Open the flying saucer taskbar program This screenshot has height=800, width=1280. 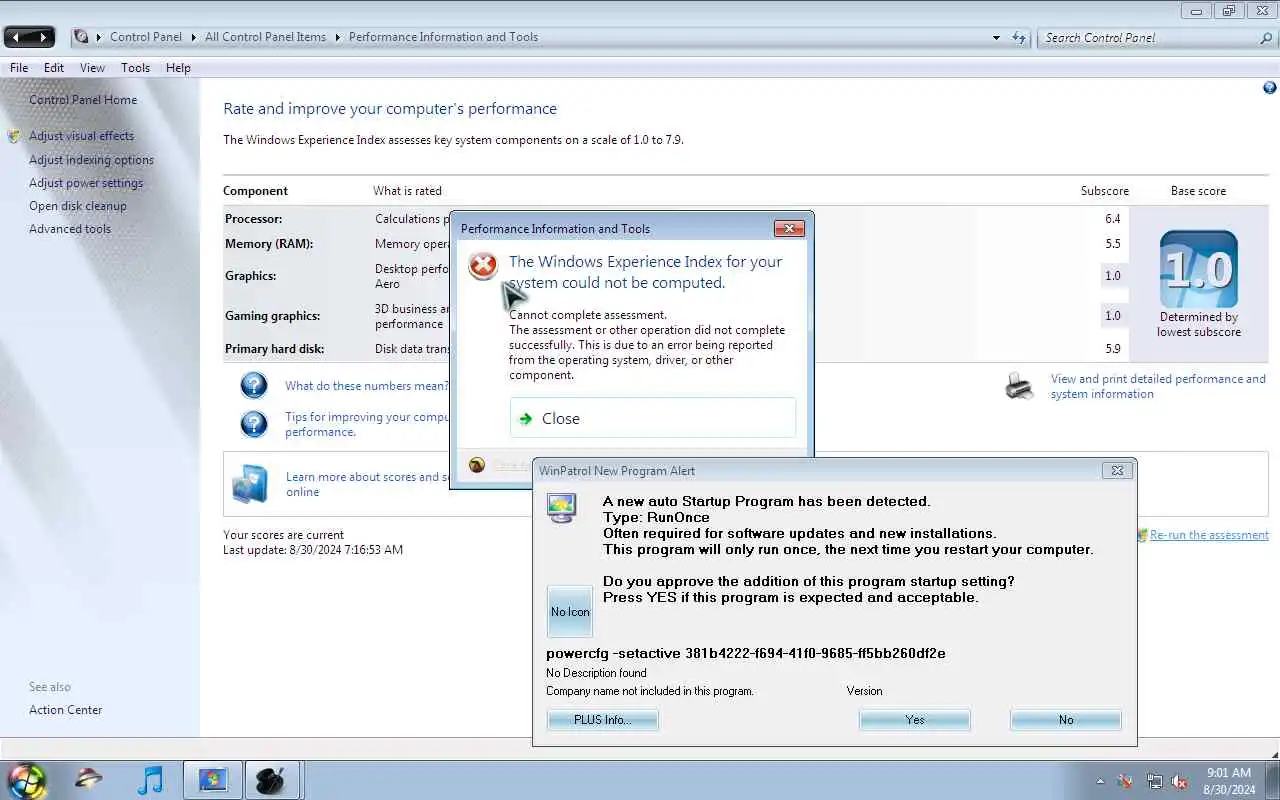[x=89, y=779]
